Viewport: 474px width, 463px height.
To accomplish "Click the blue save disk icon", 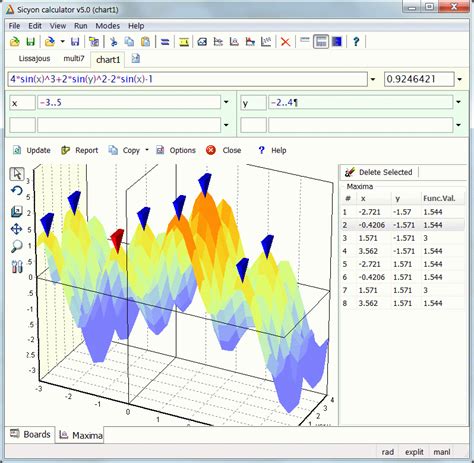I will coord(75,42).
